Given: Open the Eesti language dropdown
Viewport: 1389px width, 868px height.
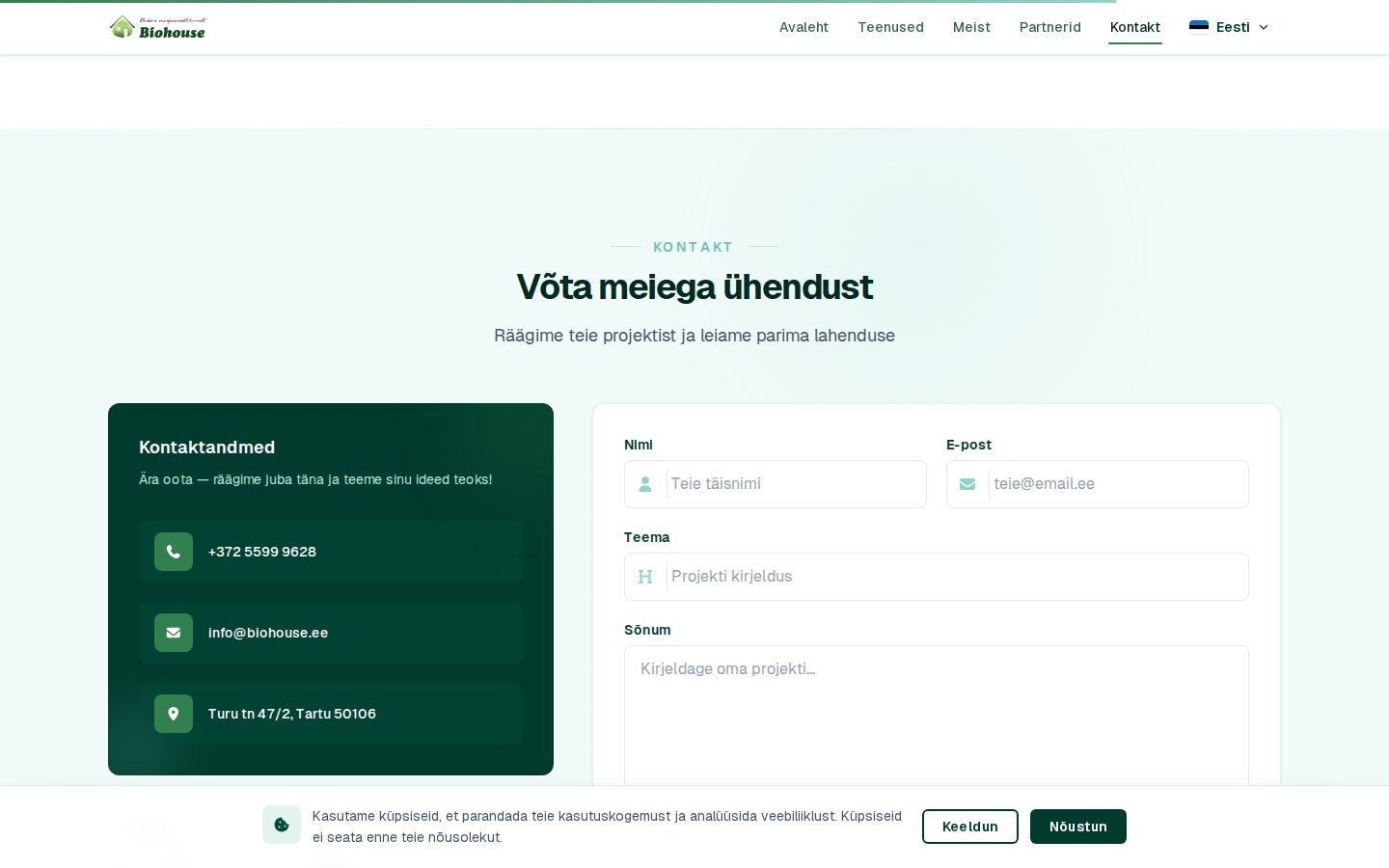Looking at the screenshot, I should pyautogui.click(x=1232, y=27).
